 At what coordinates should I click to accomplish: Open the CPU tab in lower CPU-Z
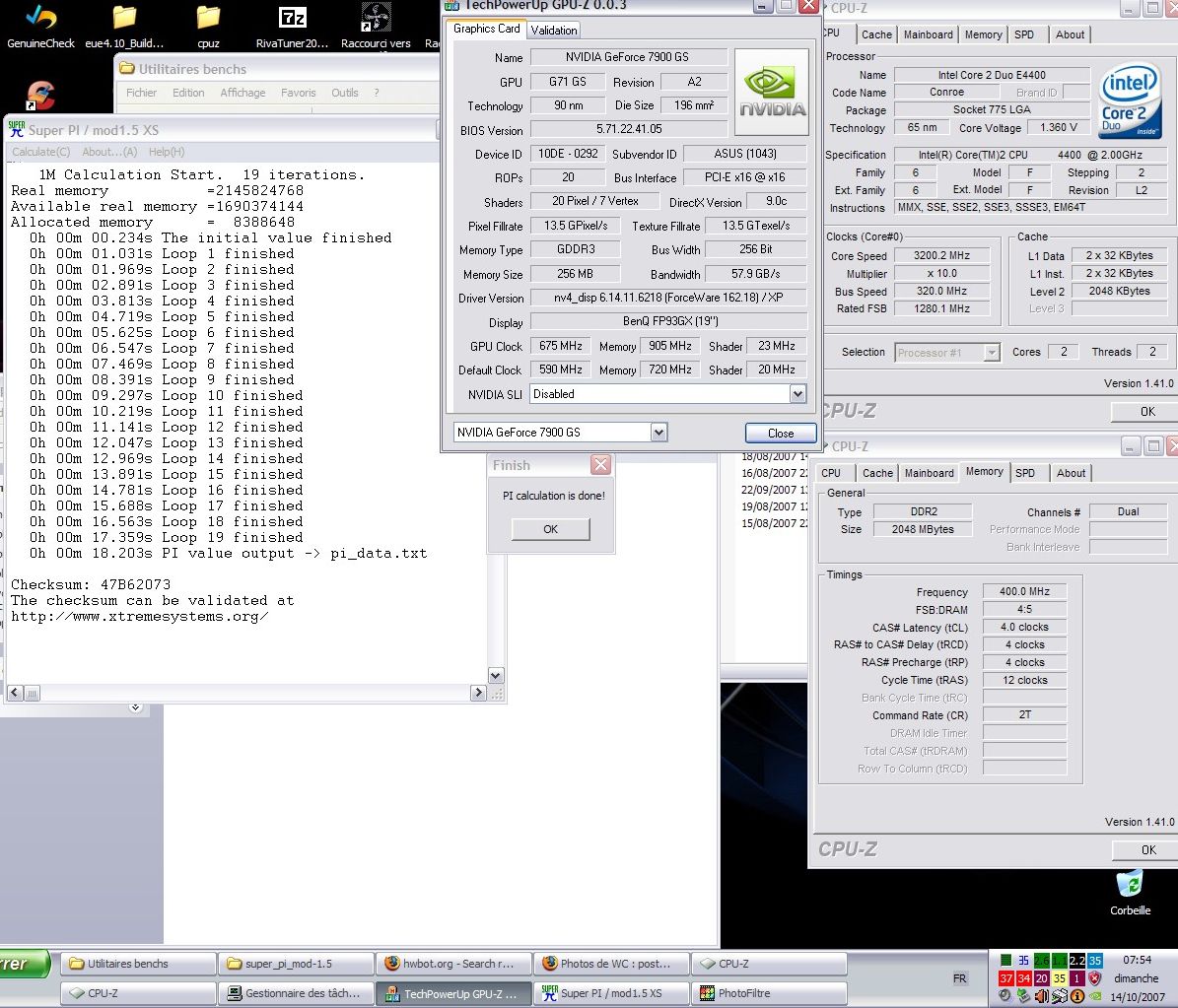click(x=831, y=473)
